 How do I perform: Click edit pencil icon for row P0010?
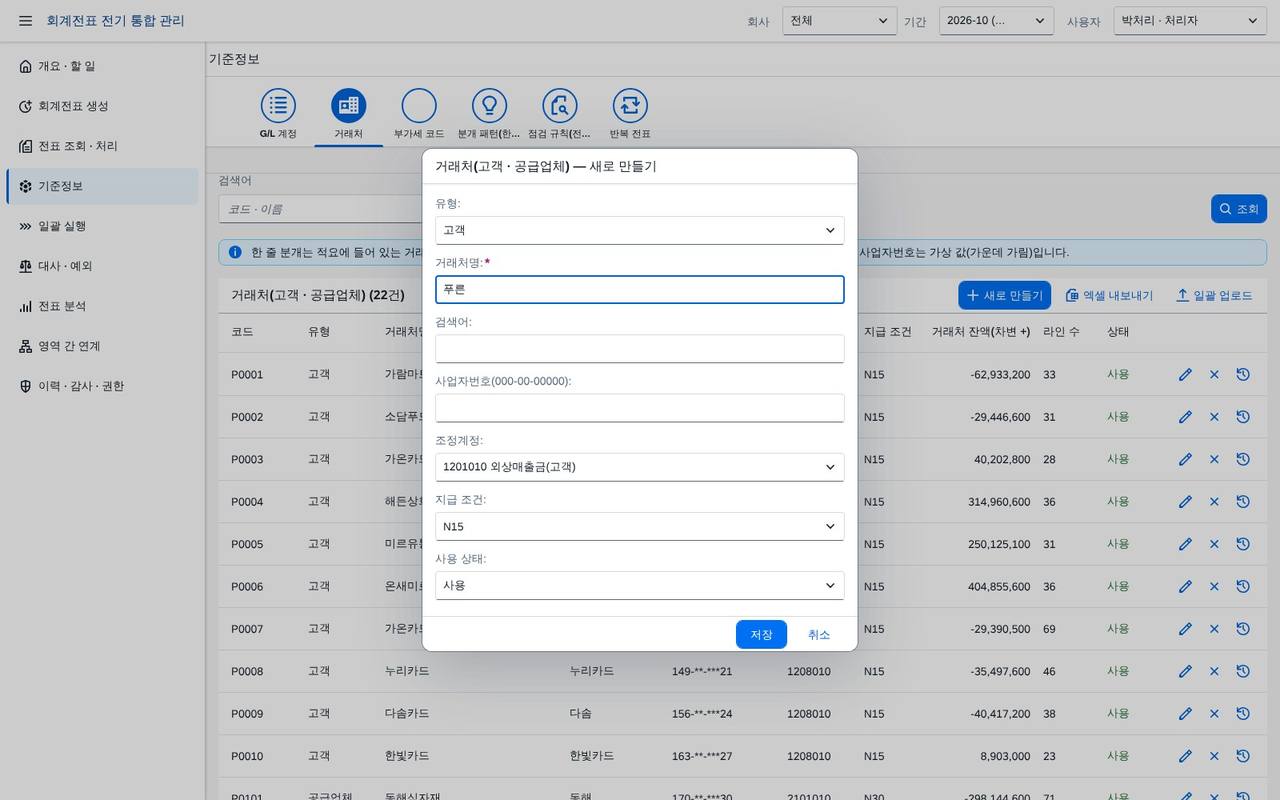[1185, 756]
